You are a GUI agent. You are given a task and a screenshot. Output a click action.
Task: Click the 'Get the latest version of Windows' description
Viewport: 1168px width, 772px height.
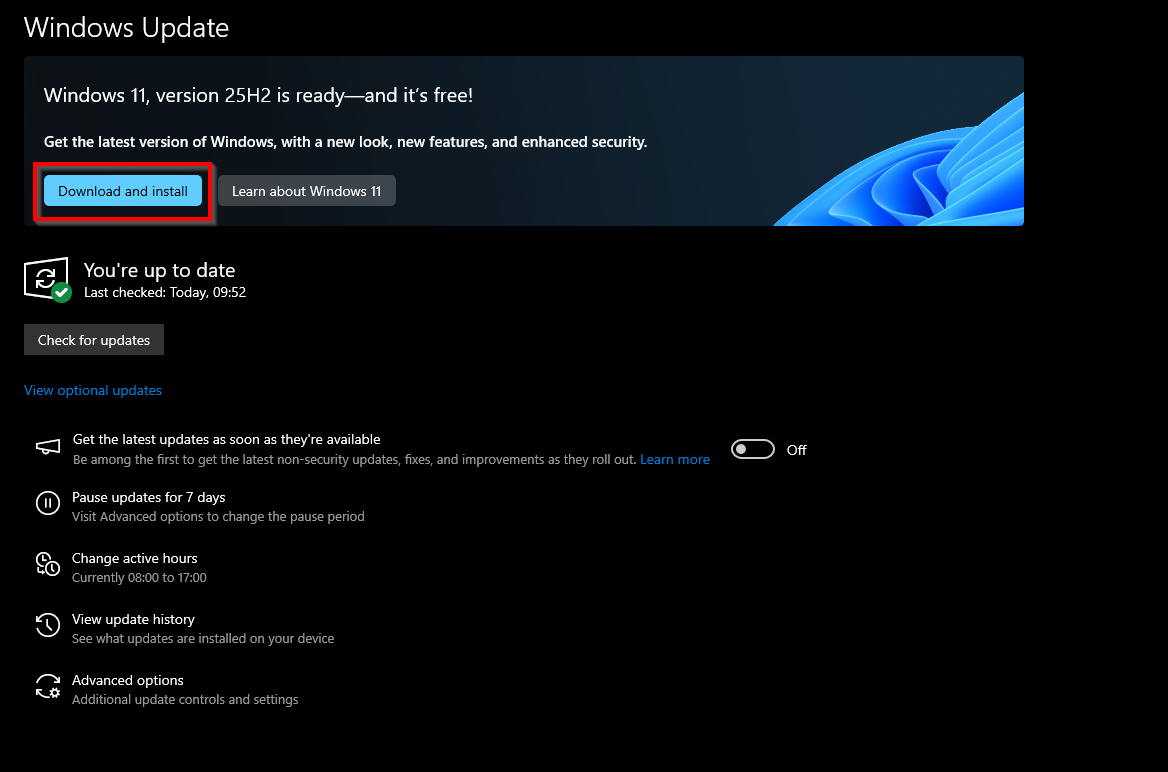coord(346,142)
